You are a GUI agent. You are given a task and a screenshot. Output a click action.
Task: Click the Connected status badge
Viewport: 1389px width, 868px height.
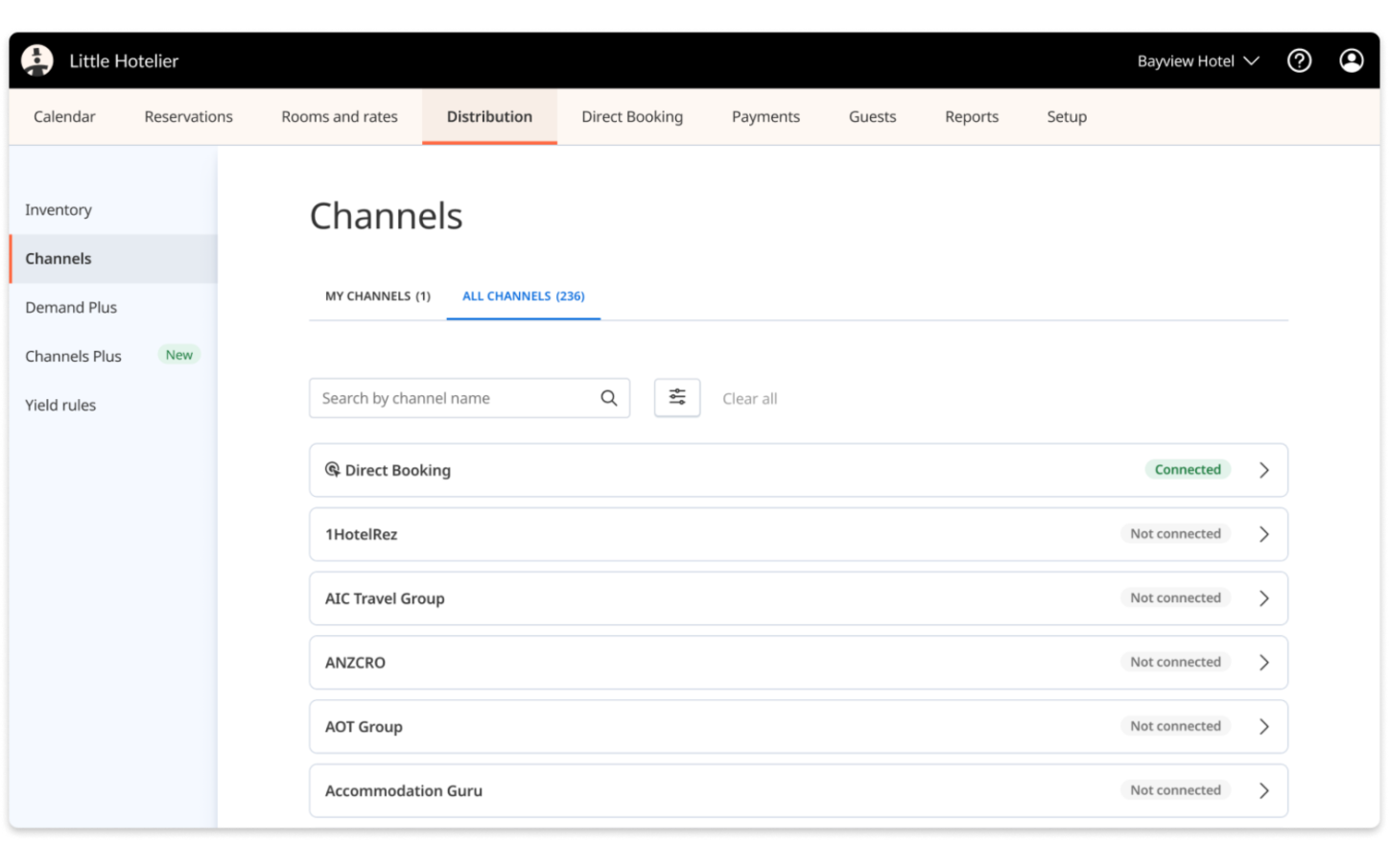1188,470
